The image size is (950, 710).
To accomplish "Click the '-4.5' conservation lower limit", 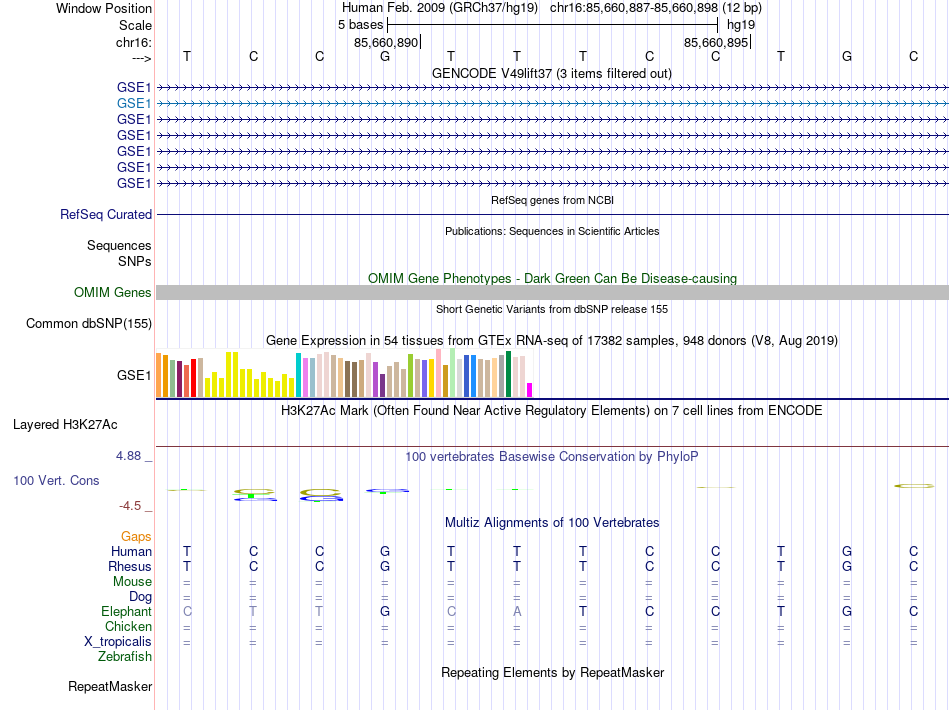I will [130, 506].
